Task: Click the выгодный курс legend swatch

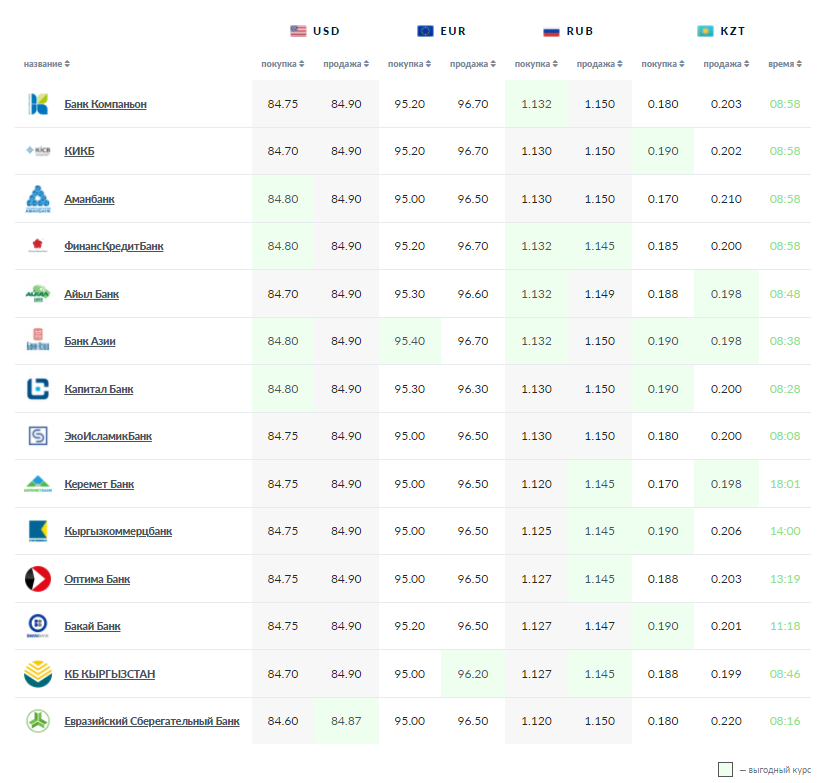Action: 726,769
